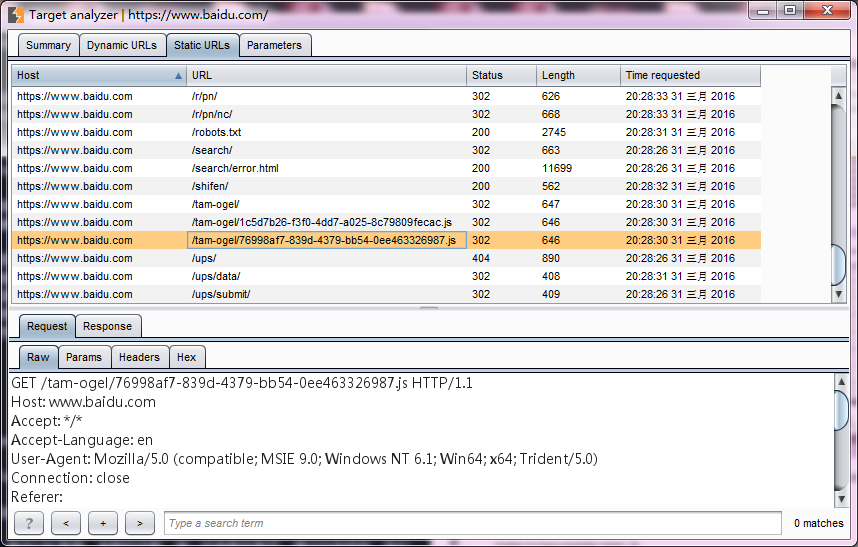The width and height of the screenshot is (858, 547).
Task: Switch to the Request tab
Action: pos(47,327)
